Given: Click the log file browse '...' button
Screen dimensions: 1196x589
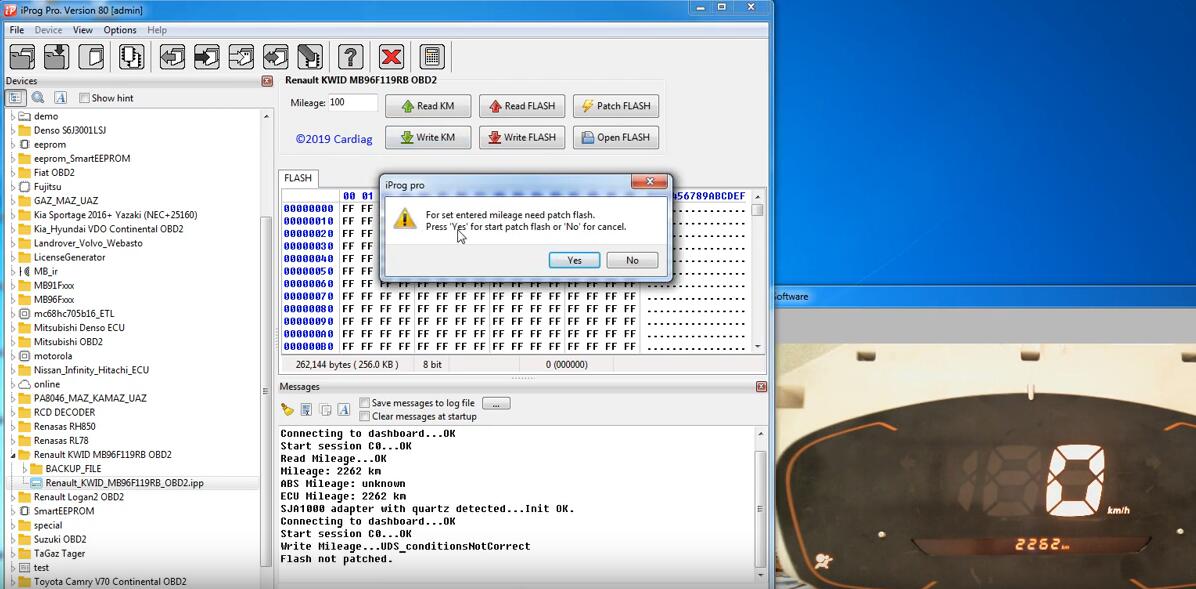Looking at the screenshot, I should pyautogui.click(x=497, y=403).
